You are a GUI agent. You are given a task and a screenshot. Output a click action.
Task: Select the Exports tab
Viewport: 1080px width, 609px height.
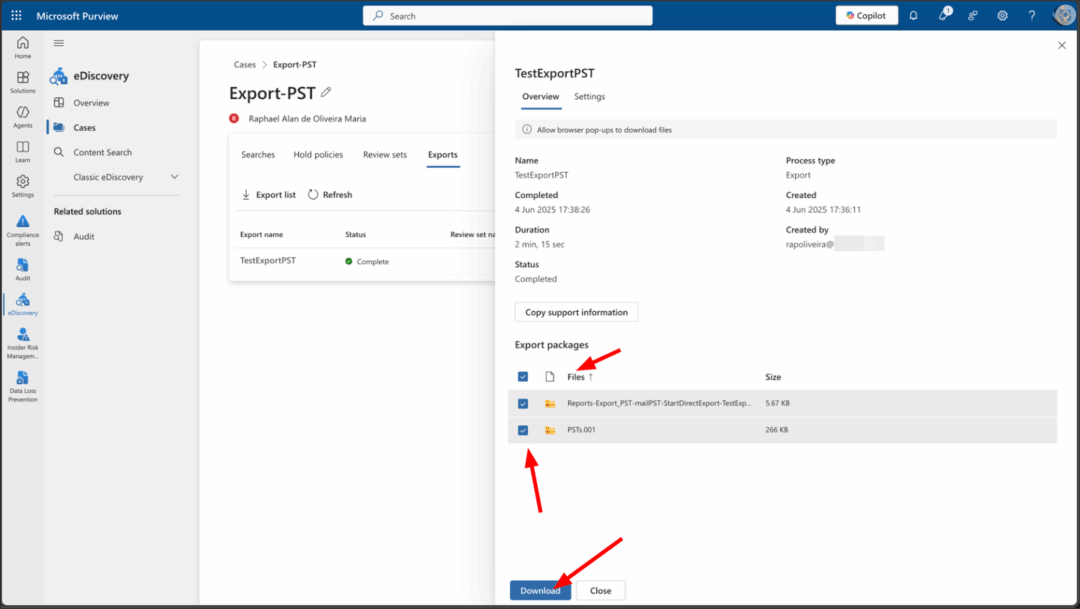tap(442, 154)
